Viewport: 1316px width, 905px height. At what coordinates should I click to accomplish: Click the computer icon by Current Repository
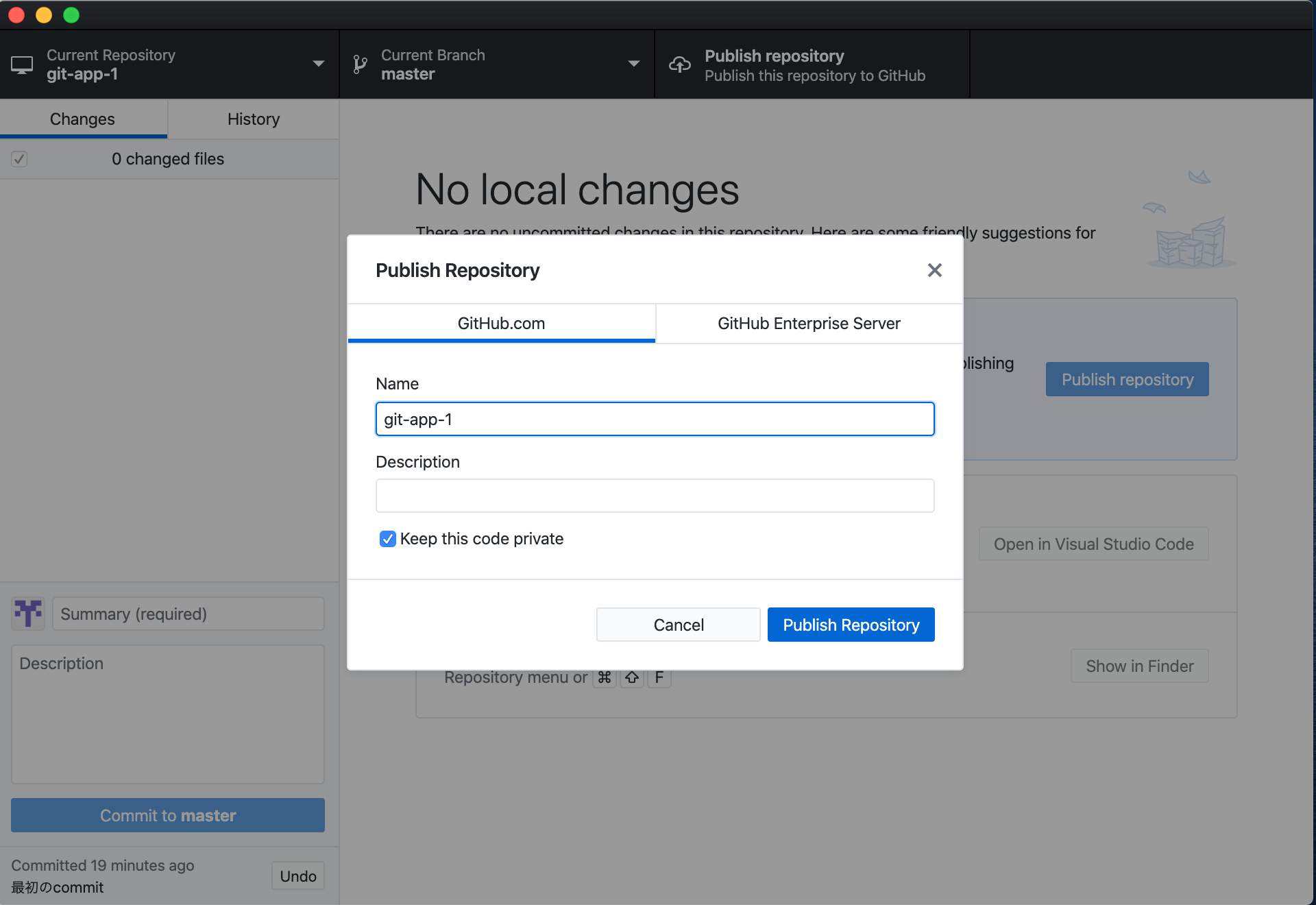[22, 64]
